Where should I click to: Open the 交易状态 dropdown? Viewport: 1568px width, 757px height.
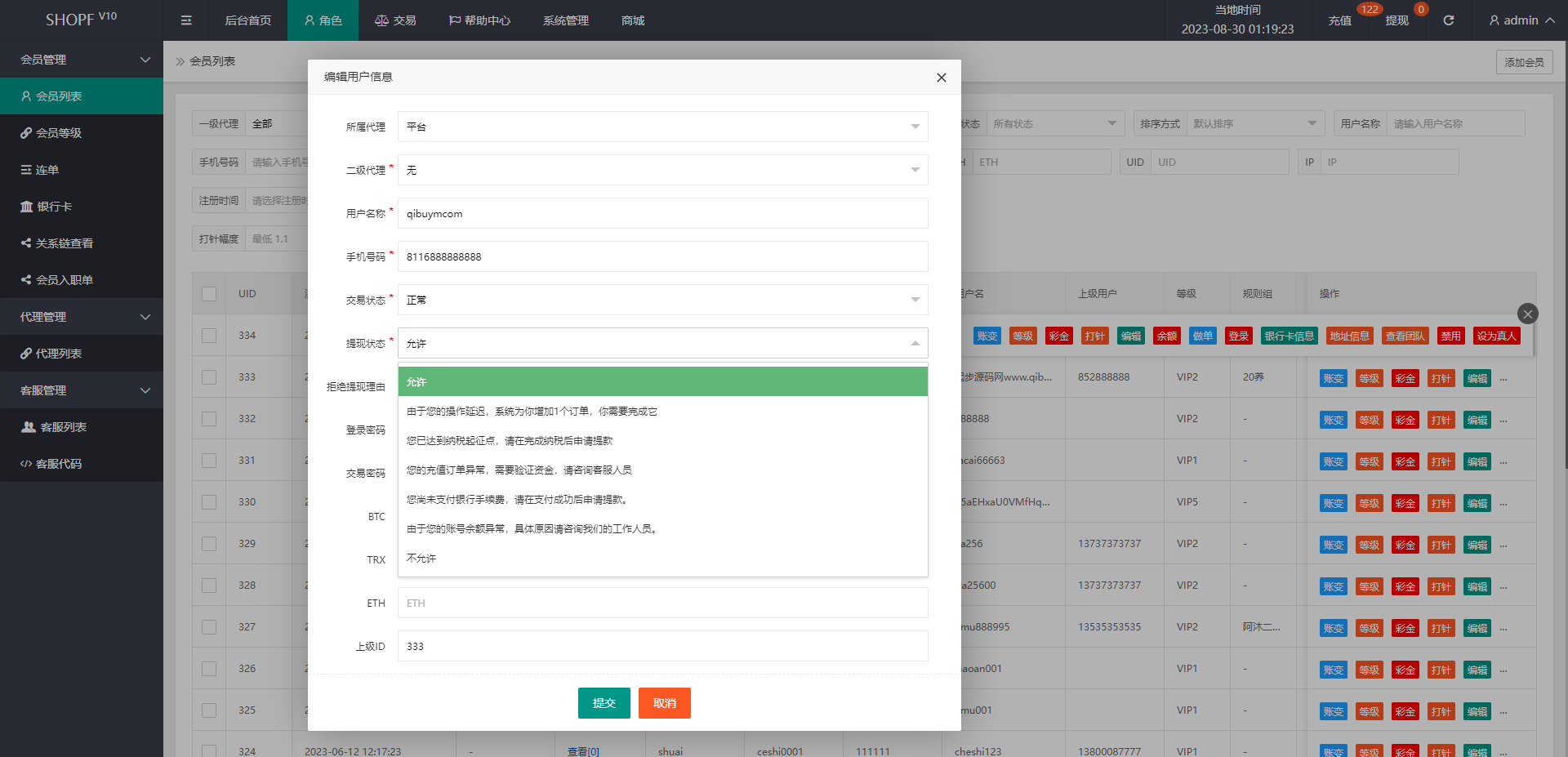[x=662, y=300]
